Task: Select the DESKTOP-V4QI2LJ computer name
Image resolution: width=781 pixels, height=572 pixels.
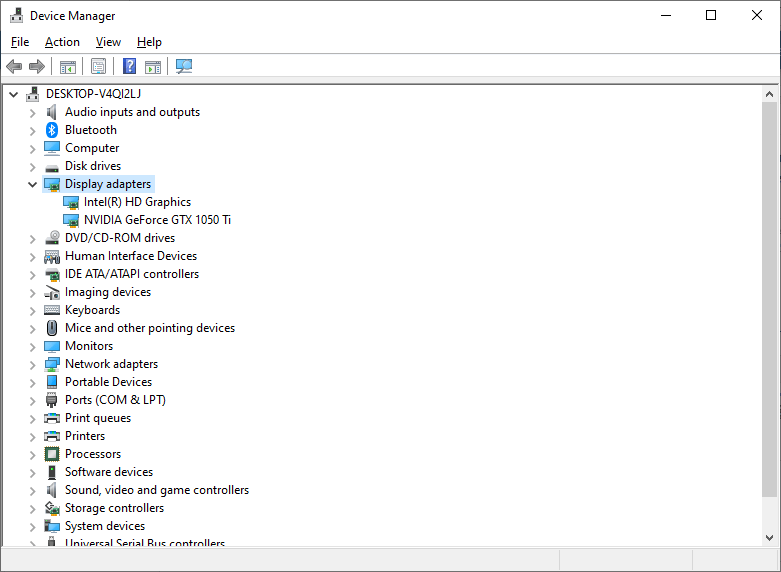Action: tap(93, 94)
